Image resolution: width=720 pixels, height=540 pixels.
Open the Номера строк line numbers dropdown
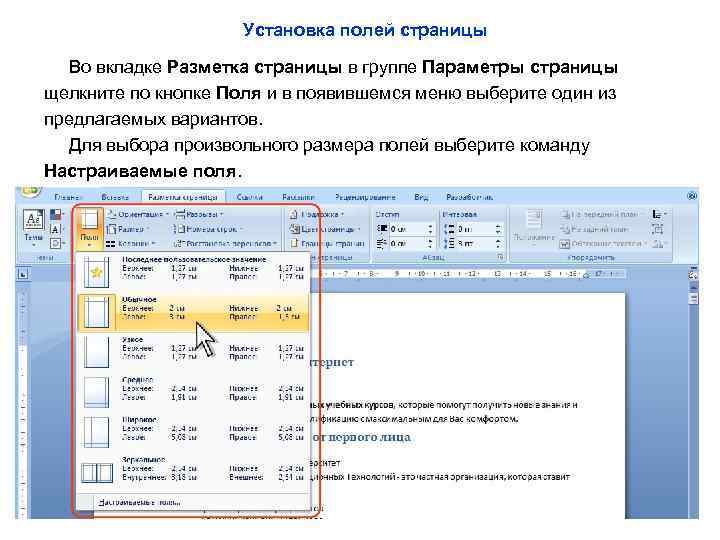tap(208, 229)
